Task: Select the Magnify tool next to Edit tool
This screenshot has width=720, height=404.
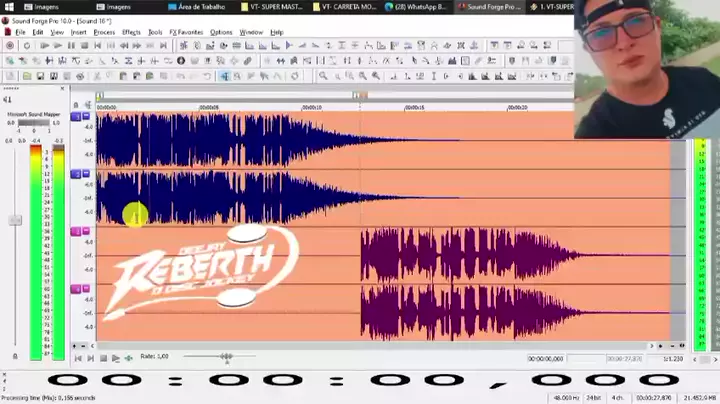Action: pyautogui.click(x=237, y=76)
